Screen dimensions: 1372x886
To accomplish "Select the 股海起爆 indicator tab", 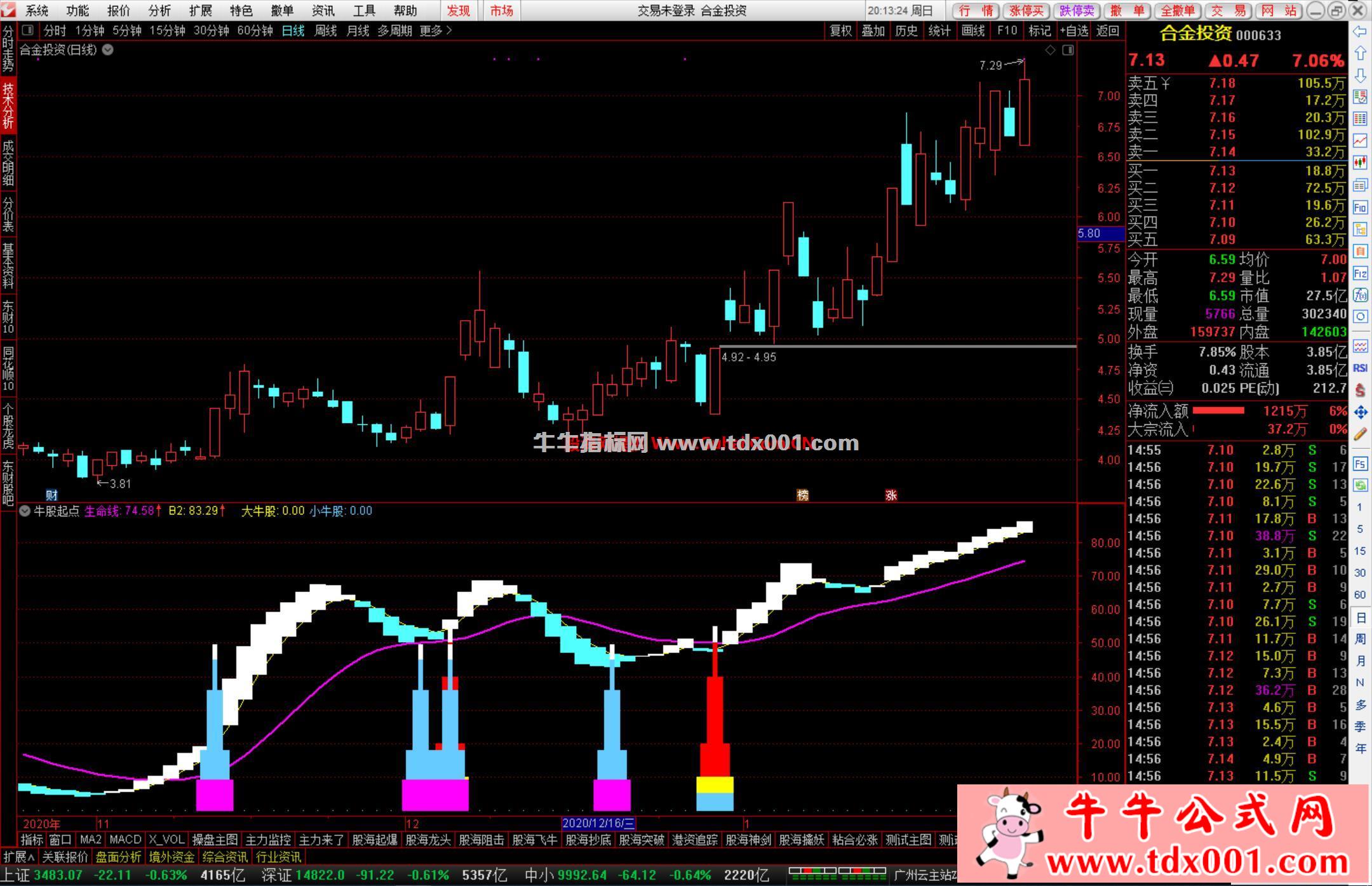I will coord(375,840).
